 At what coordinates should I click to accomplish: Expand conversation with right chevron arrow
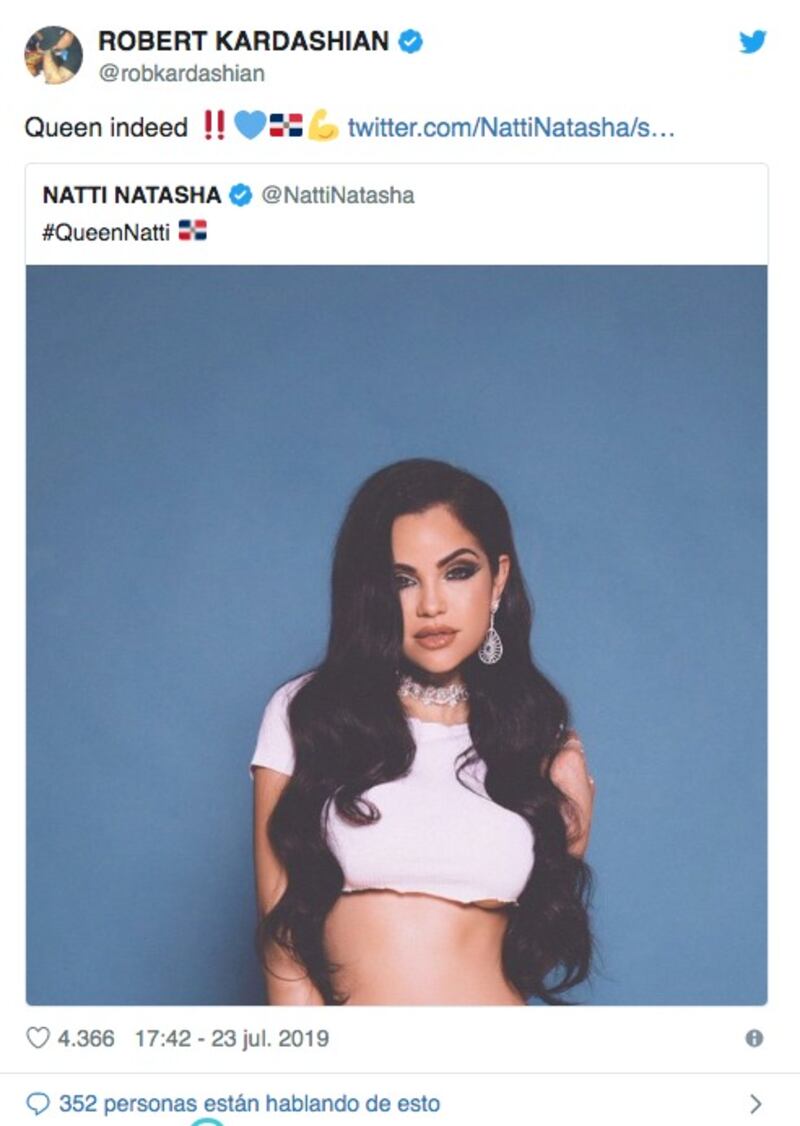click(x=755, y=1104)
